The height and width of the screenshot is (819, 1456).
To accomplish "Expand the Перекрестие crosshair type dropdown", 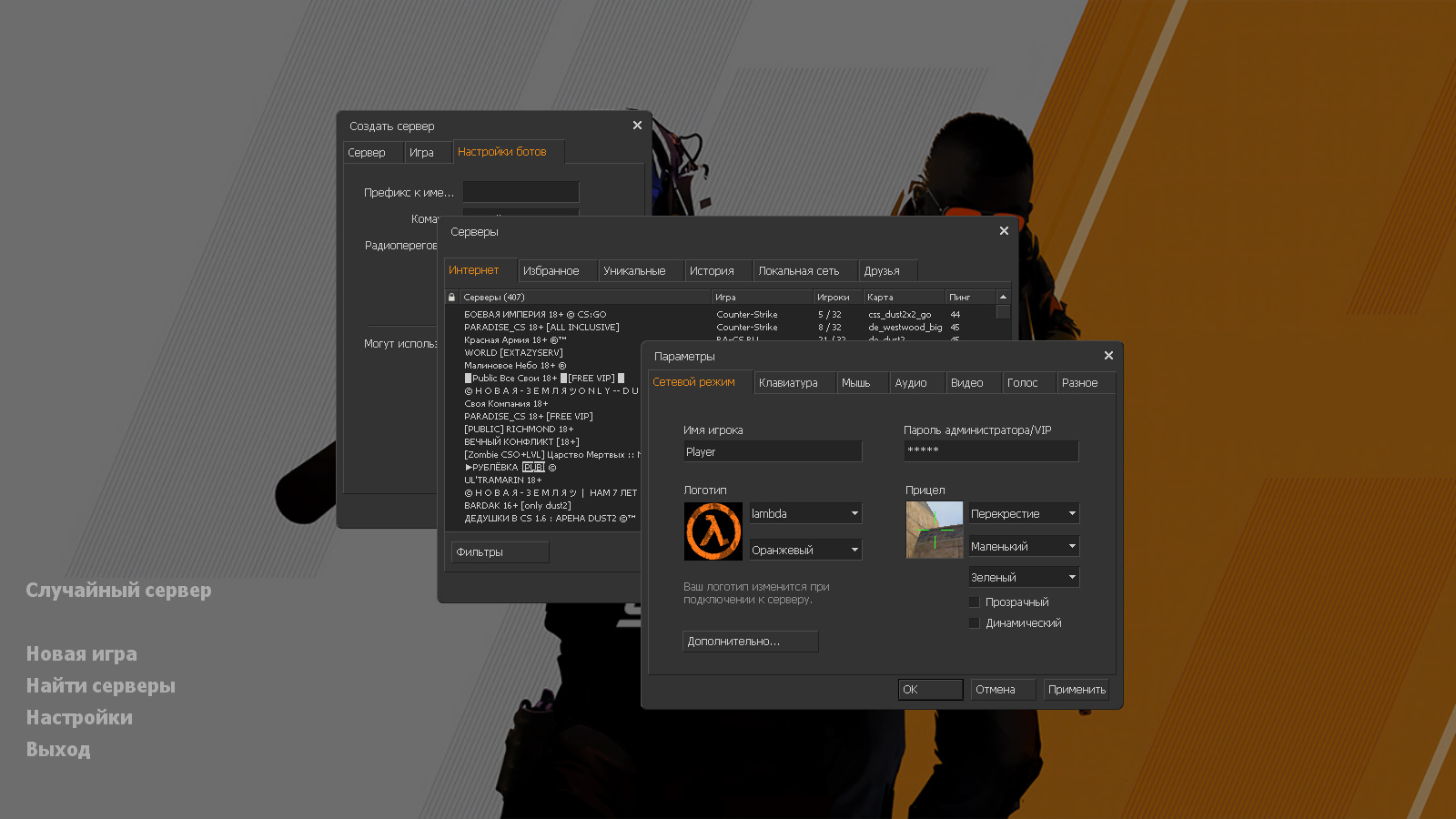I will pyautogui.click(x=1024, y=514).
